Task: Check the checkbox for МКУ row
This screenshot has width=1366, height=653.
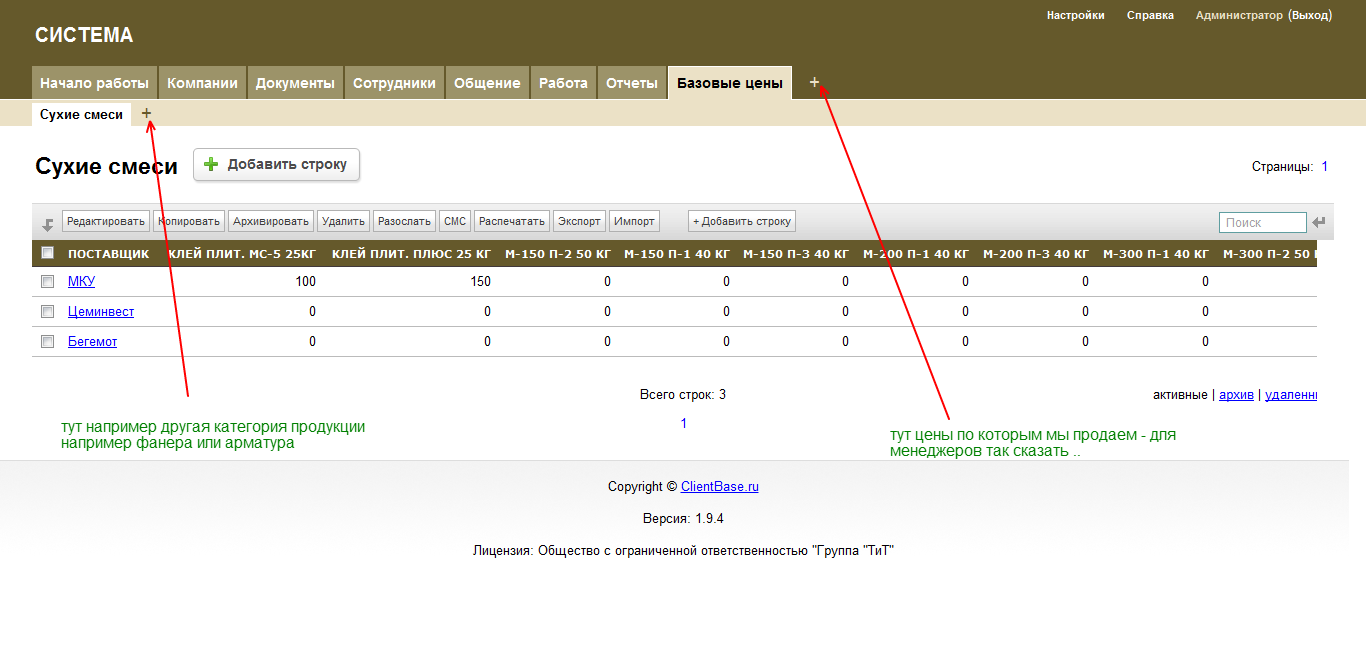Action: point(47,282)
